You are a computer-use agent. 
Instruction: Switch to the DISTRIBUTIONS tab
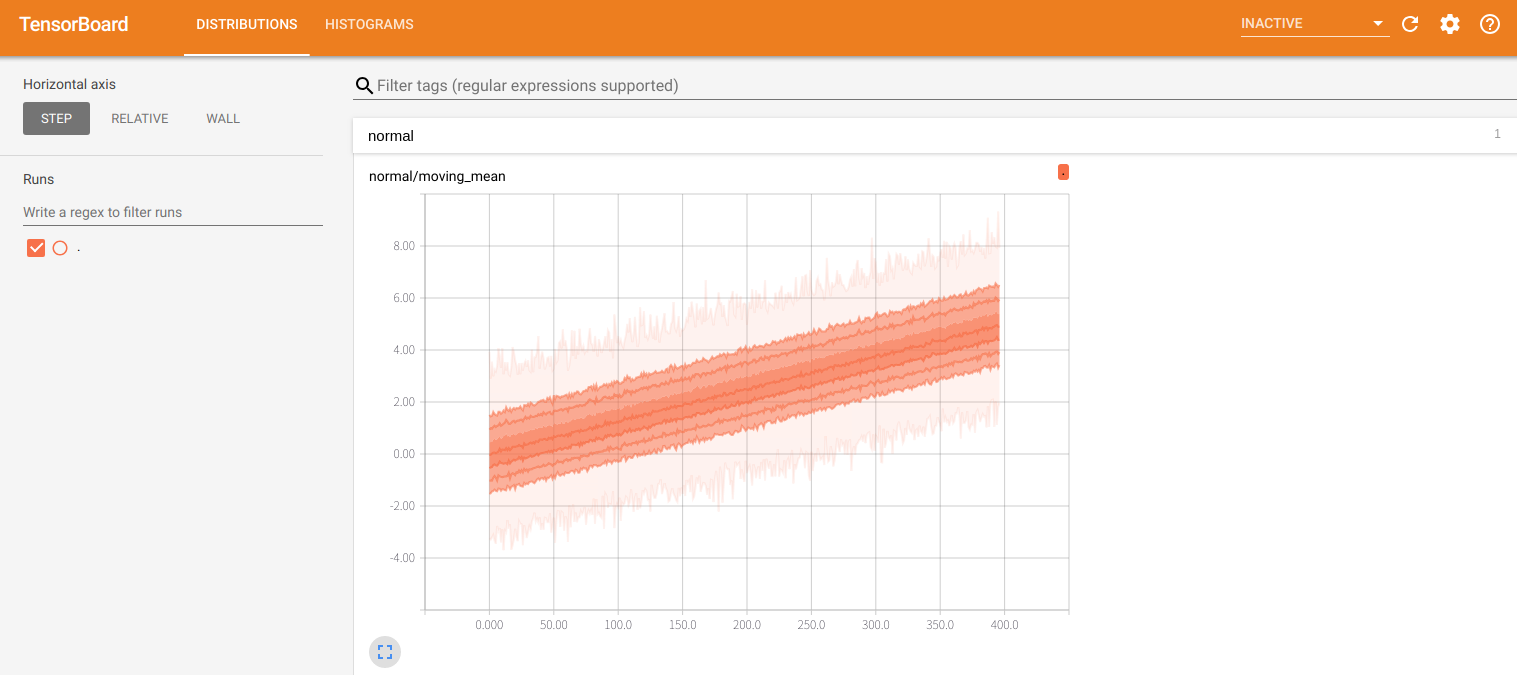coord(247,24)
